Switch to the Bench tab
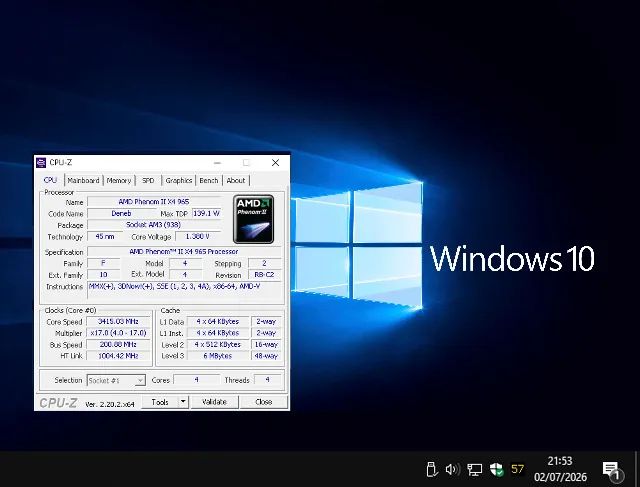640x487 pixels. pos(209,180)
